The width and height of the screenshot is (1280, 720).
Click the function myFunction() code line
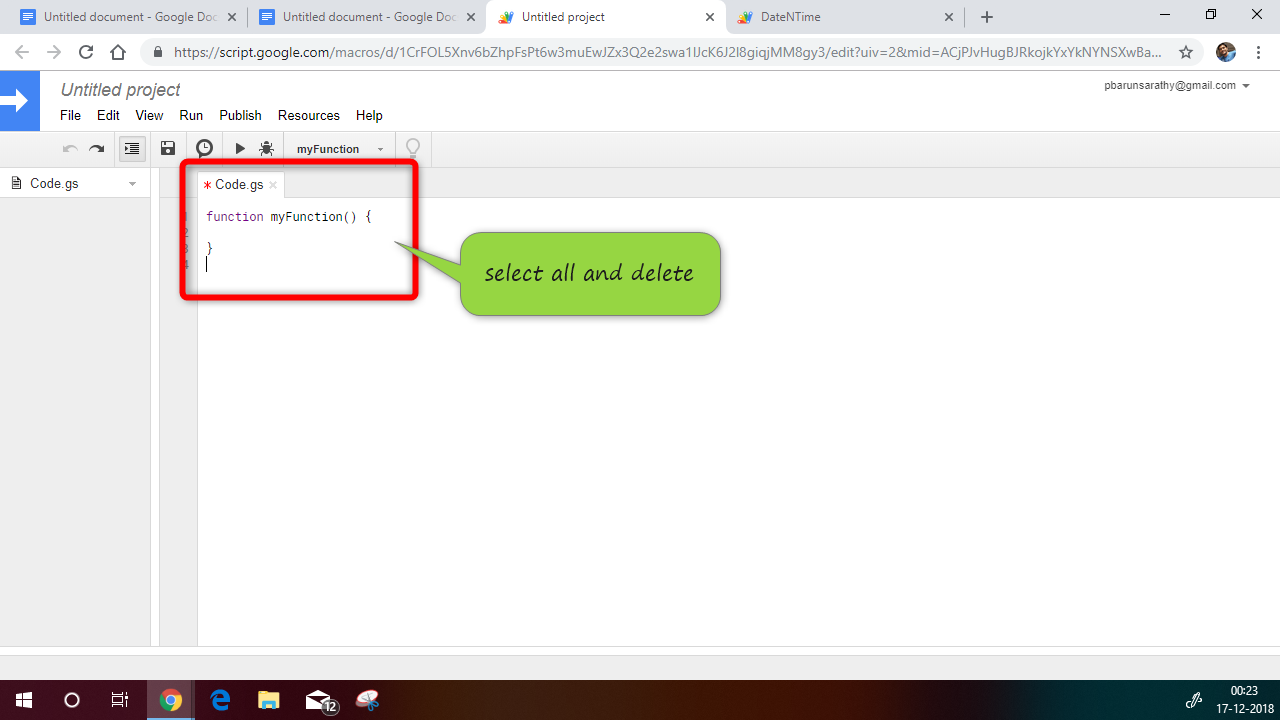289,216
